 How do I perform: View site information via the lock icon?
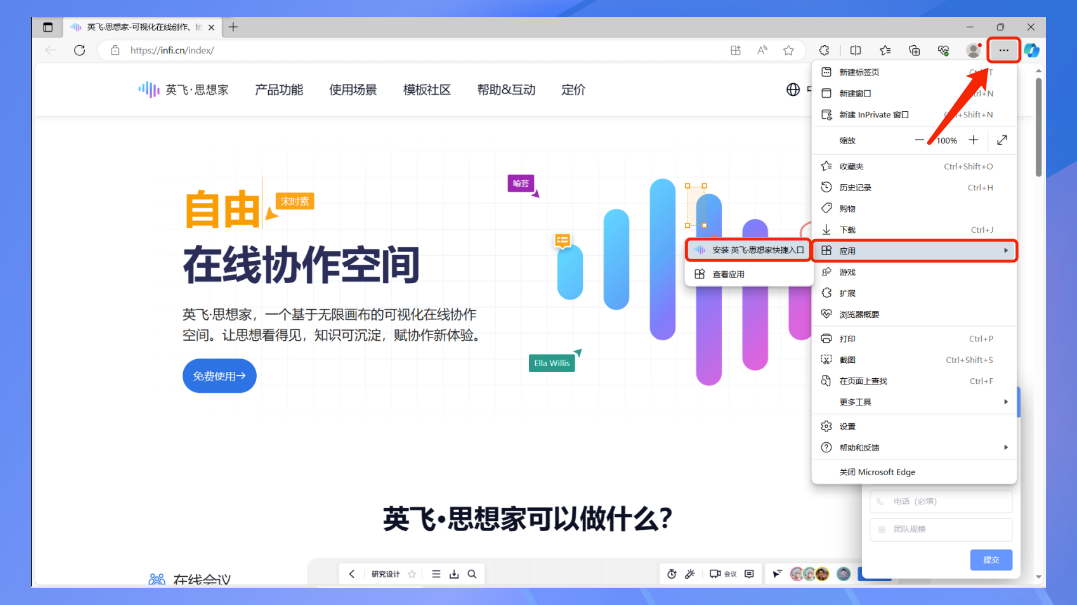[x=115, y=50]
